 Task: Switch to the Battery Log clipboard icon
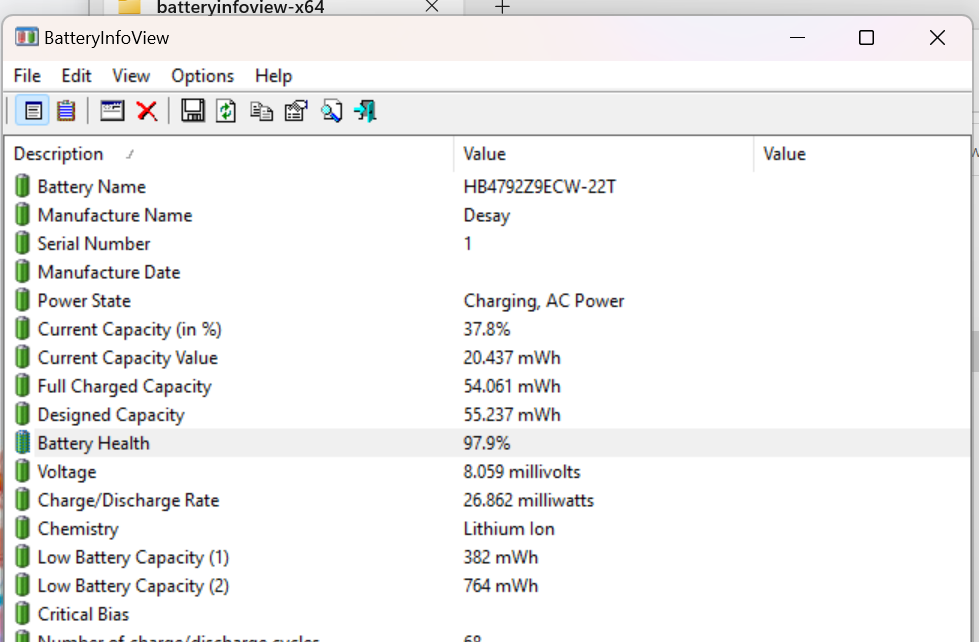click(x=66, y=111)
